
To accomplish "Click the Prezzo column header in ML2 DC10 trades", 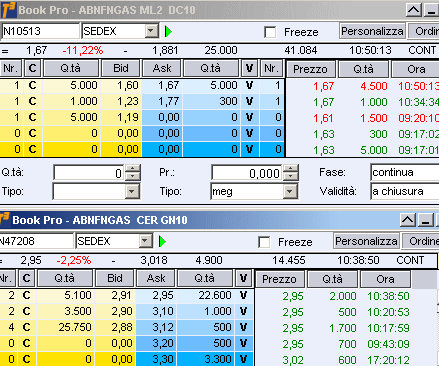I will point(310,69).
